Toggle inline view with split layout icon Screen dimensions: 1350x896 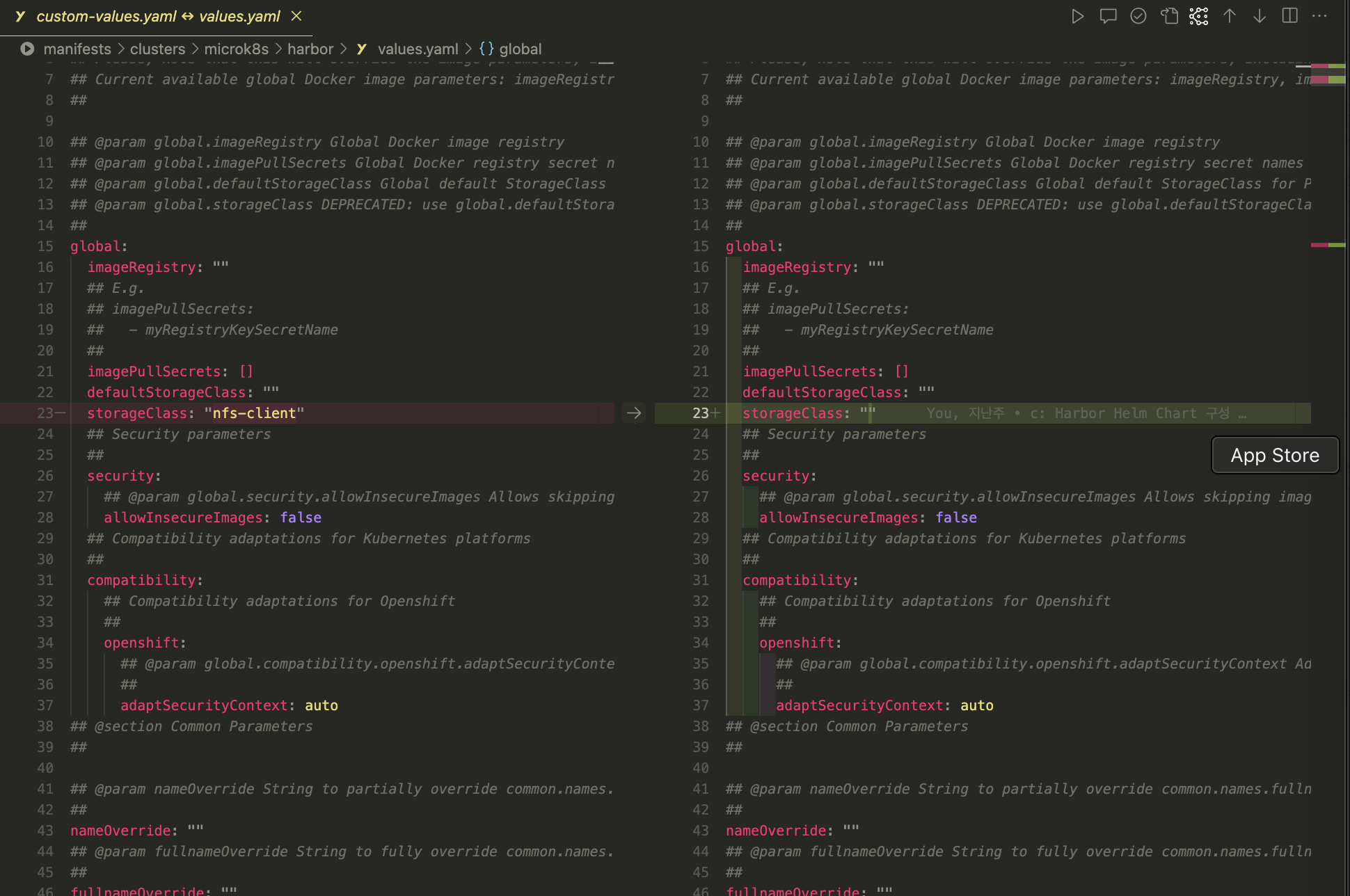pos(1289,16)
